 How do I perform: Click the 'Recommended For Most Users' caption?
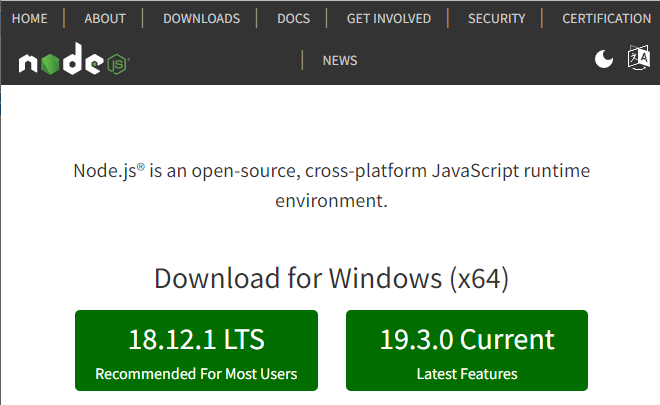[x=196, y=374]
